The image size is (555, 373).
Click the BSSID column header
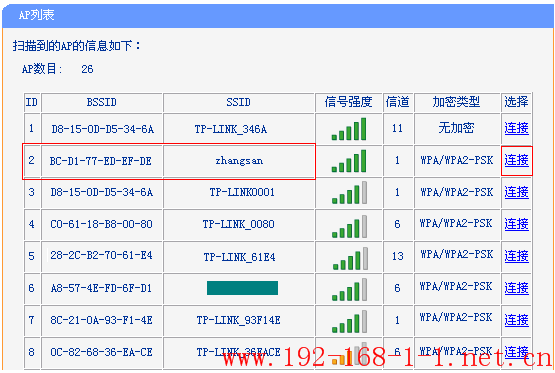102,102
